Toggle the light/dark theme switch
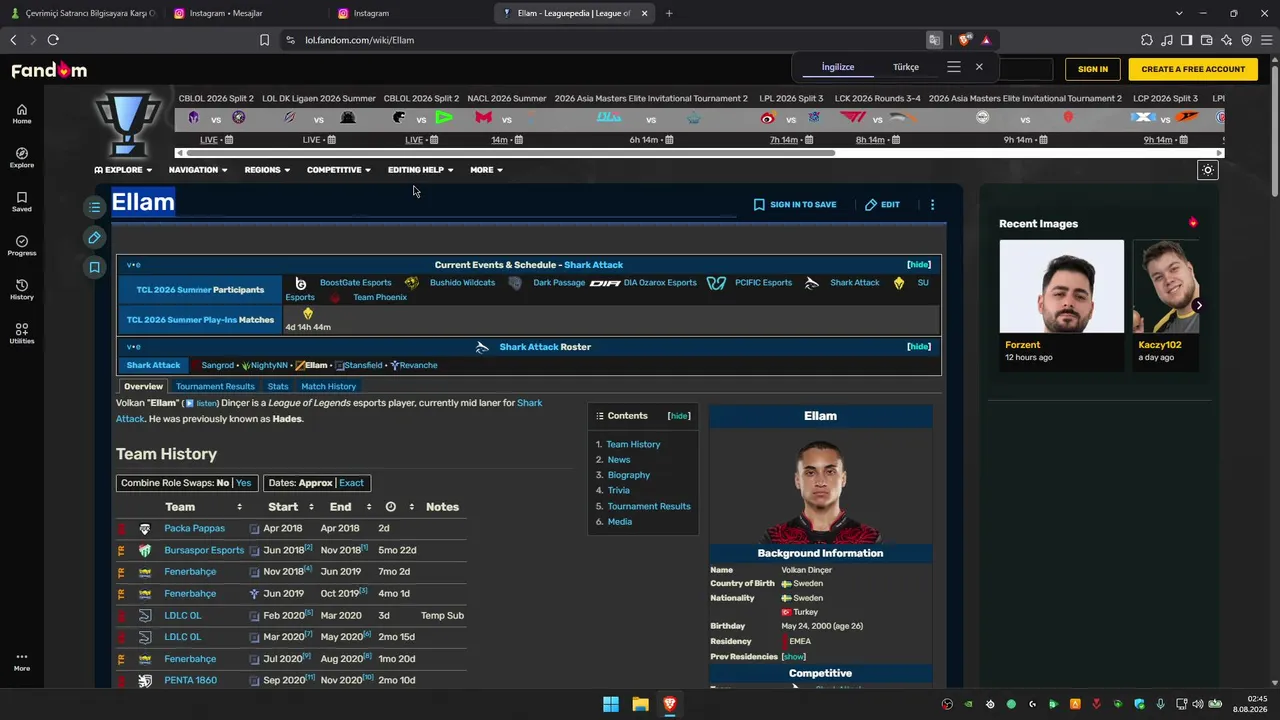The image size is (1280, 720). tap(1208, 170)
